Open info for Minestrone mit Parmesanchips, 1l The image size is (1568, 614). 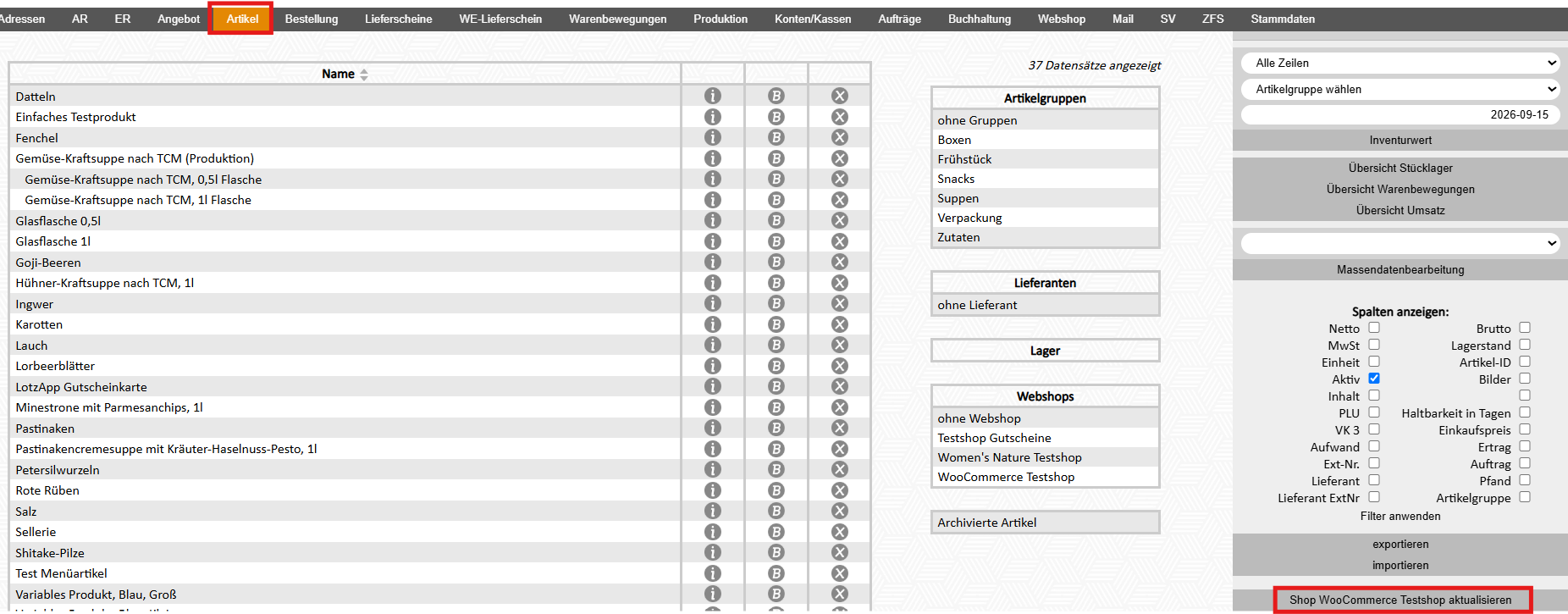713,407
